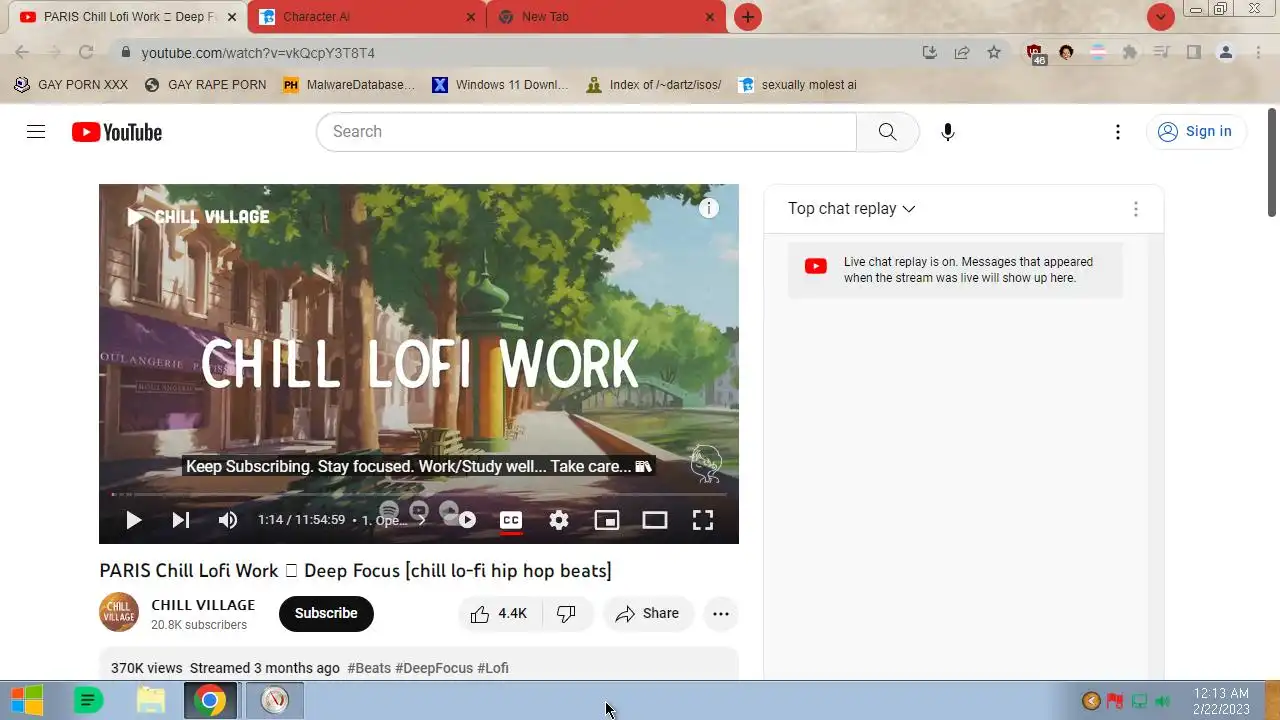Viewport: 1280px width, 720px height.
Task: Switch to the New Tab tab
Action: [605, 17]
